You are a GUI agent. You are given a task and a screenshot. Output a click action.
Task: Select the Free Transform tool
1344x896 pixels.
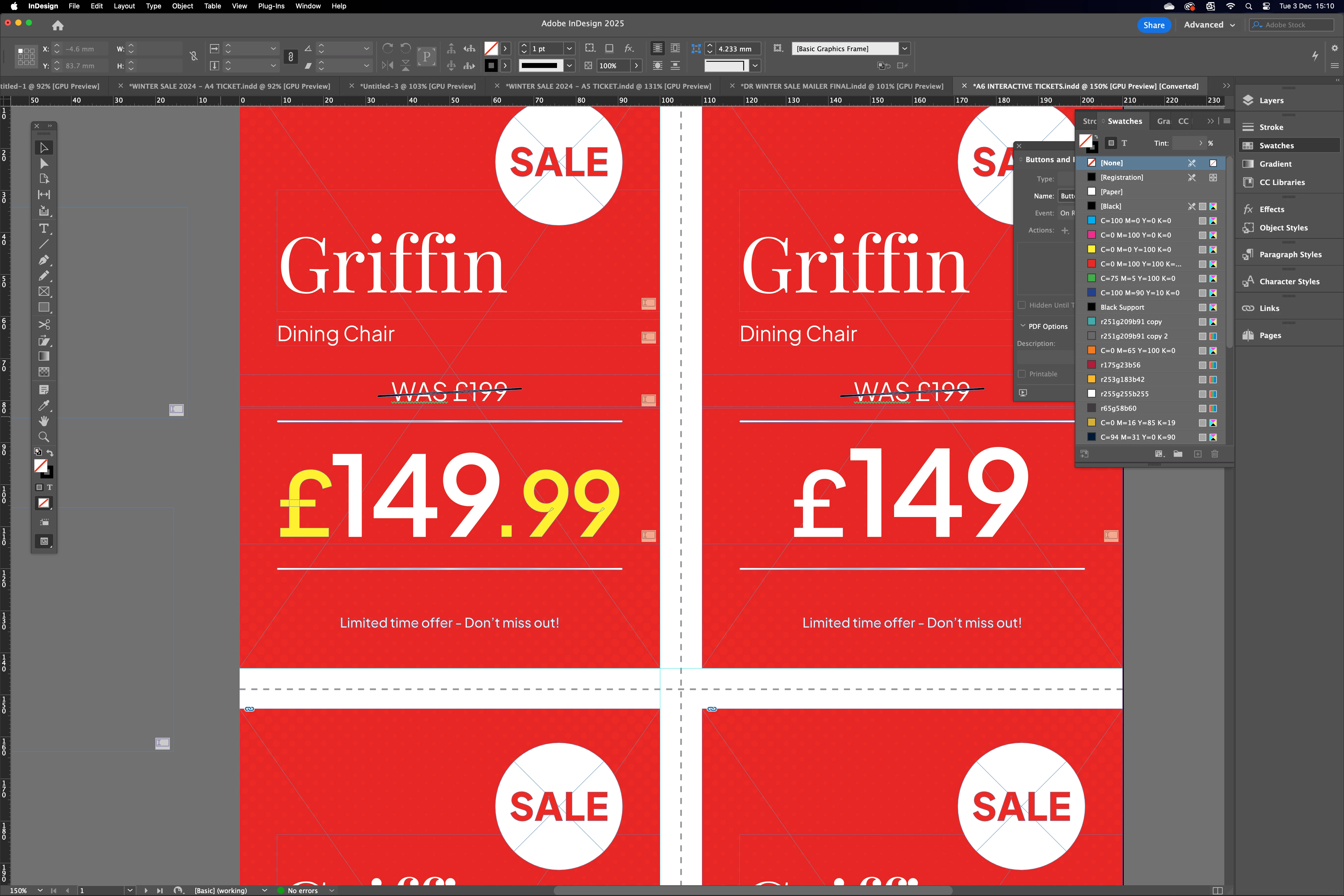[44, 341]
